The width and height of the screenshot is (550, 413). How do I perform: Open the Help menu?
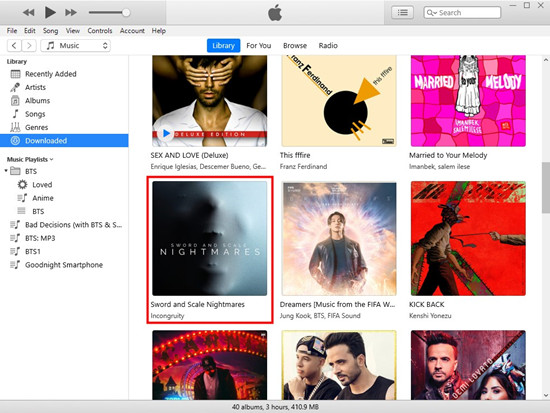pyautogui.click(x=159, y=31)
